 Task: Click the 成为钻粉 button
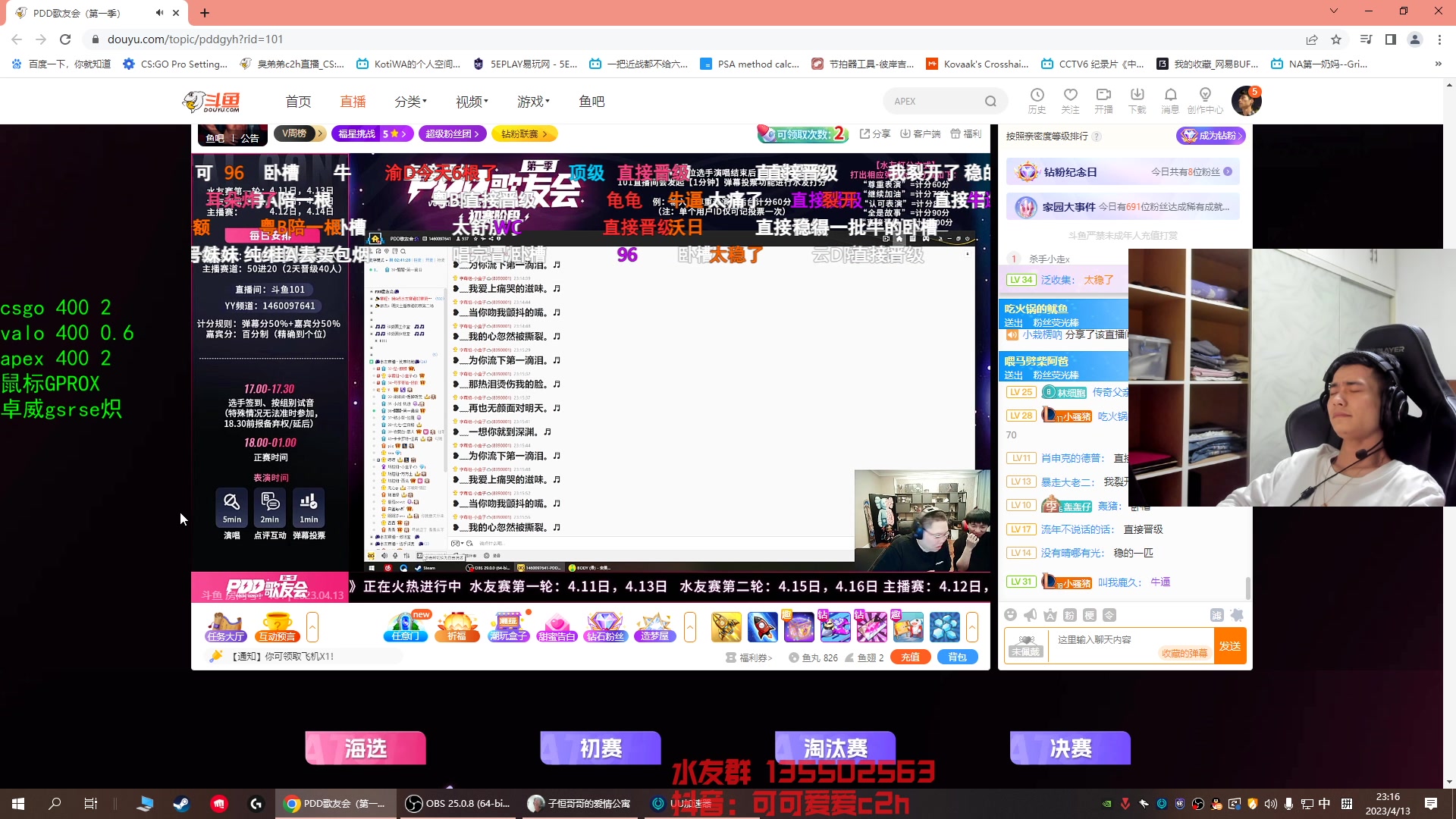(1210, 136)
